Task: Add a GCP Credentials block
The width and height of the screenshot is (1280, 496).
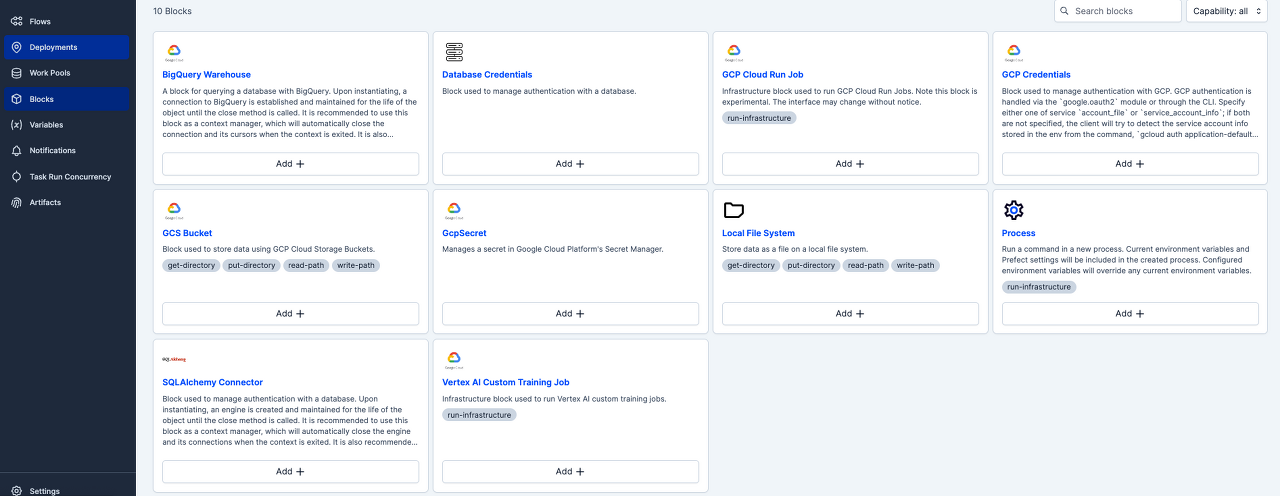Action: point(1130,164)
